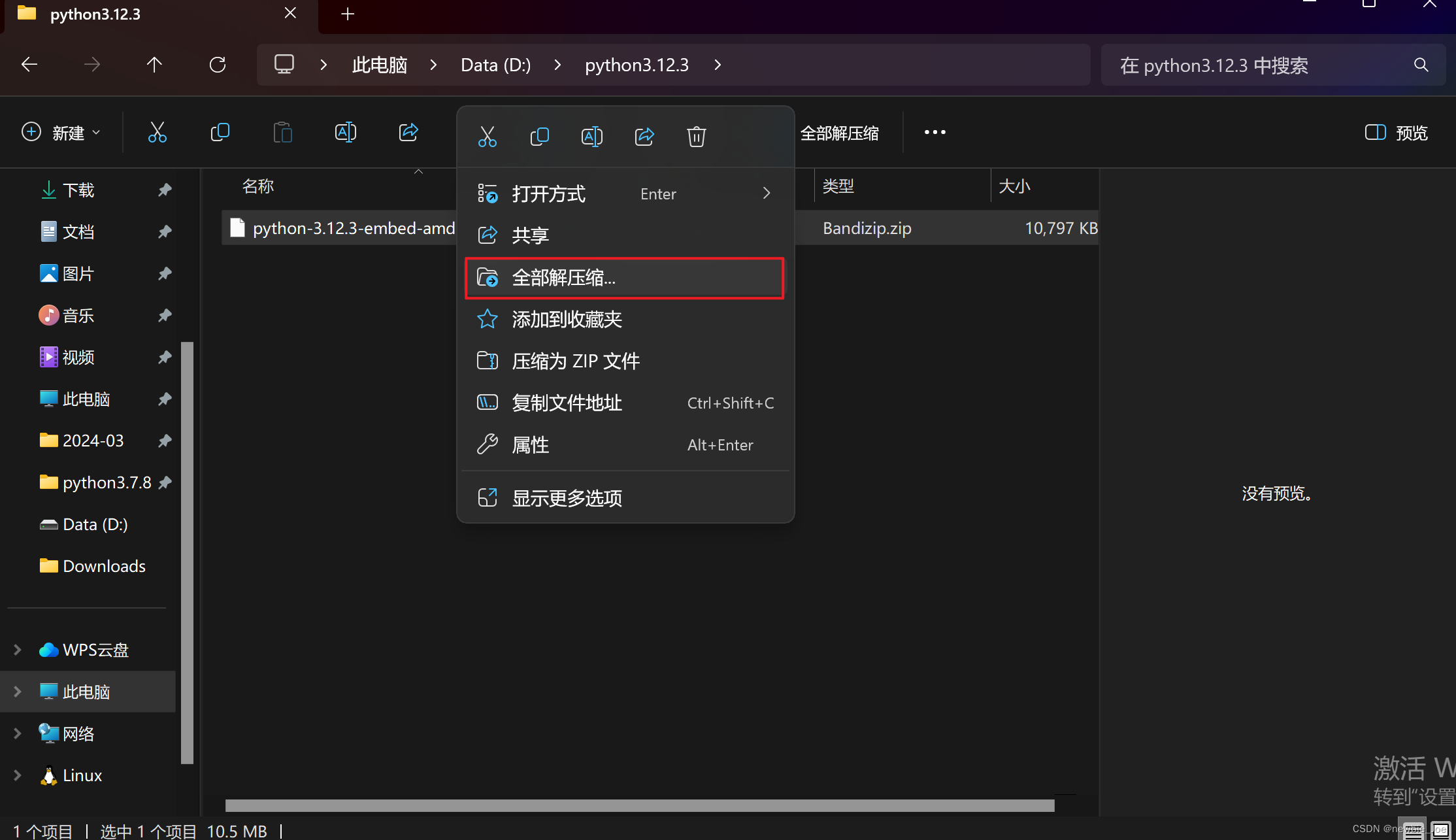The width and height of the screenshot is (1456, 840).
Task: Unpin 图片 from the sidebar
Action: [x=164, y=273]
